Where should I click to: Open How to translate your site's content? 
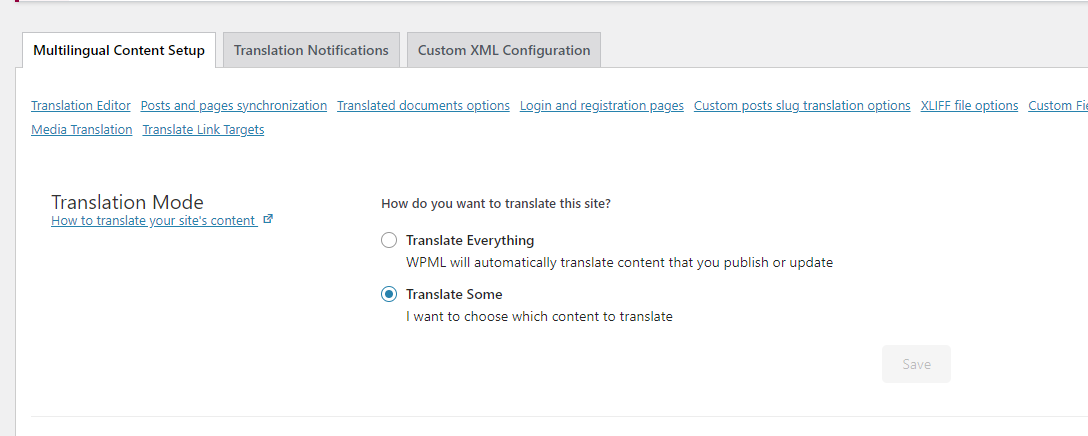point(153,221)
